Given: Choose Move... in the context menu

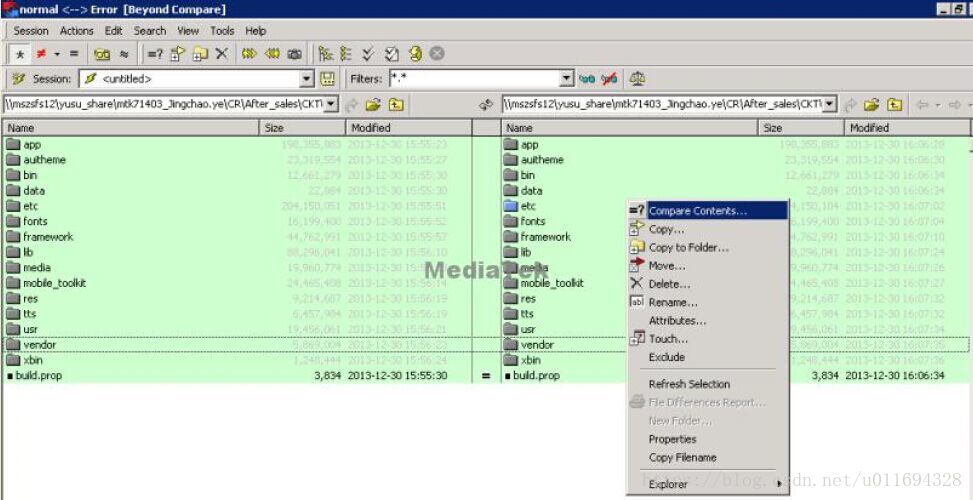Looking at the screenshot, I should 708,266.
